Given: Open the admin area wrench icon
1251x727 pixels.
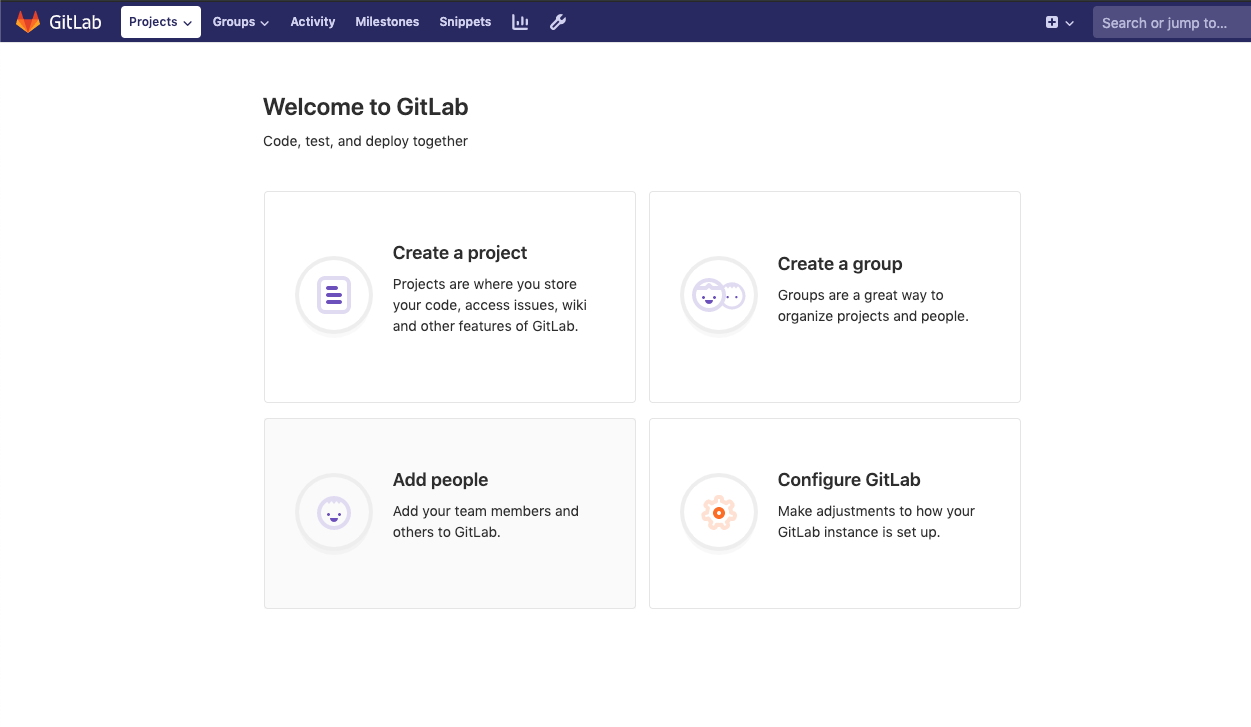Looking at the screenshot, I should (x=558, y=22).
